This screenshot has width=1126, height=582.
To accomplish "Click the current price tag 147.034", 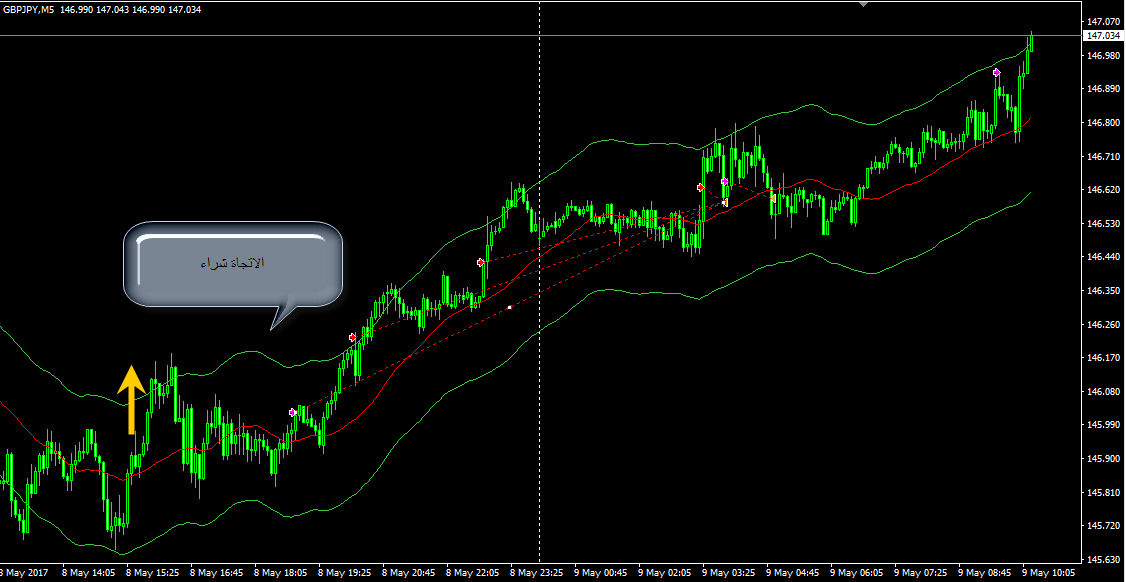I will pos(1102,36).
